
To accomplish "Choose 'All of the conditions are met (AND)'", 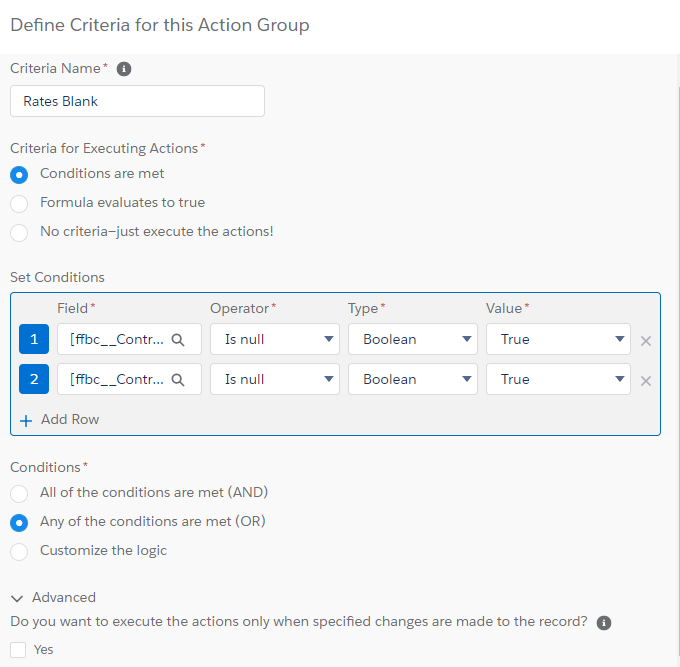I will (19, 493).
